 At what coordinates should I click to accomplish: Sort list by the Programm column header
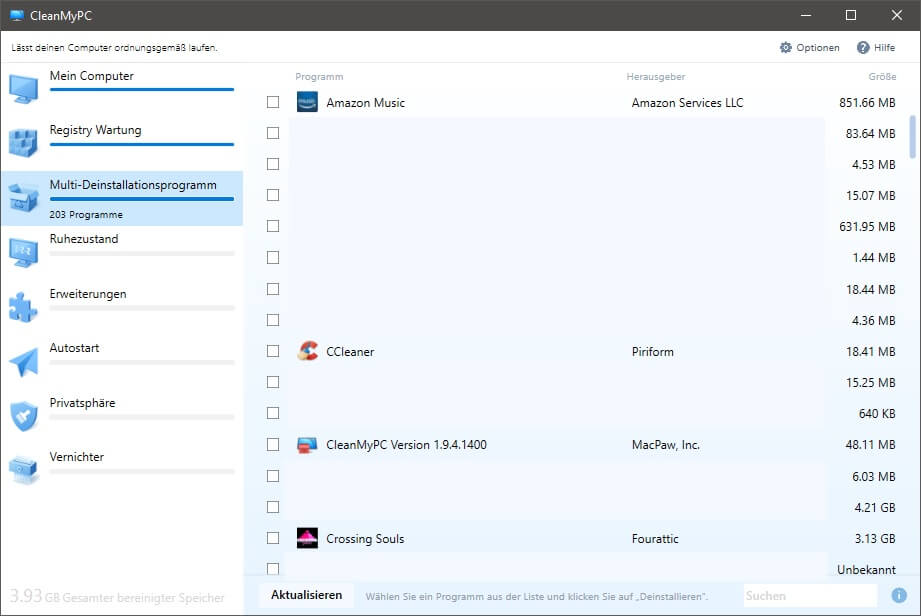click(x=319, y=77)
